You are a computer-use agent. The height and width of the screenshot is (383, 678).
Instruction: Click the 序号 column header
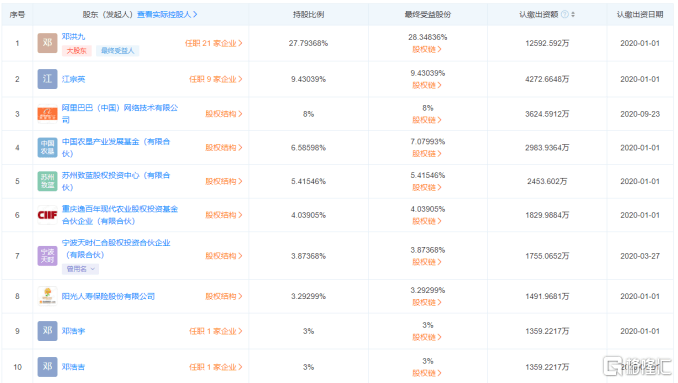click(x=17, y=14)
